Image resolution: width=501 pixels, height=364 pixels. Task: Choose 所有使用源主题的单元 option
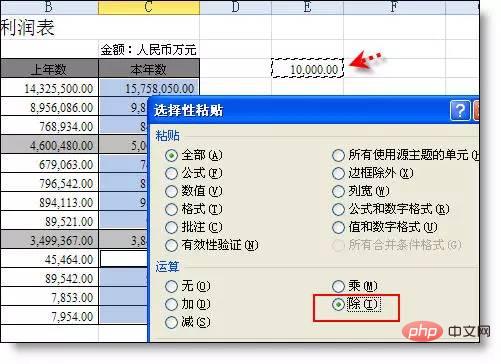[405, 155]
